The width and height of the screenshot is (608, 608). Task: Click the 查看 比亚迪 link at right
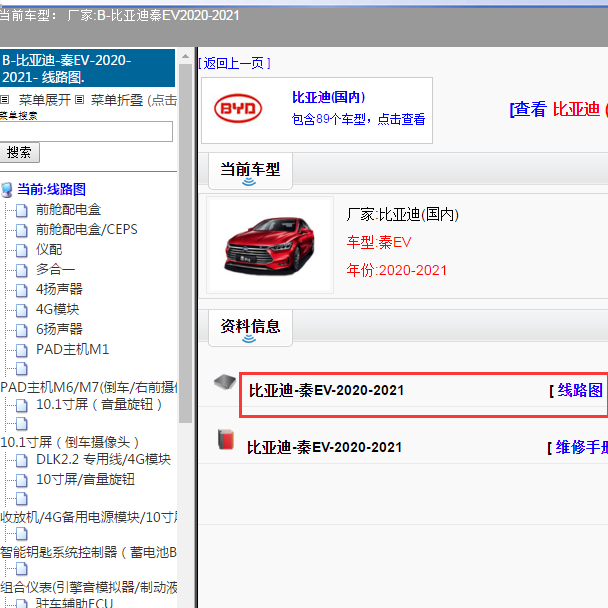pyautogui.click(x=558, y=109)
